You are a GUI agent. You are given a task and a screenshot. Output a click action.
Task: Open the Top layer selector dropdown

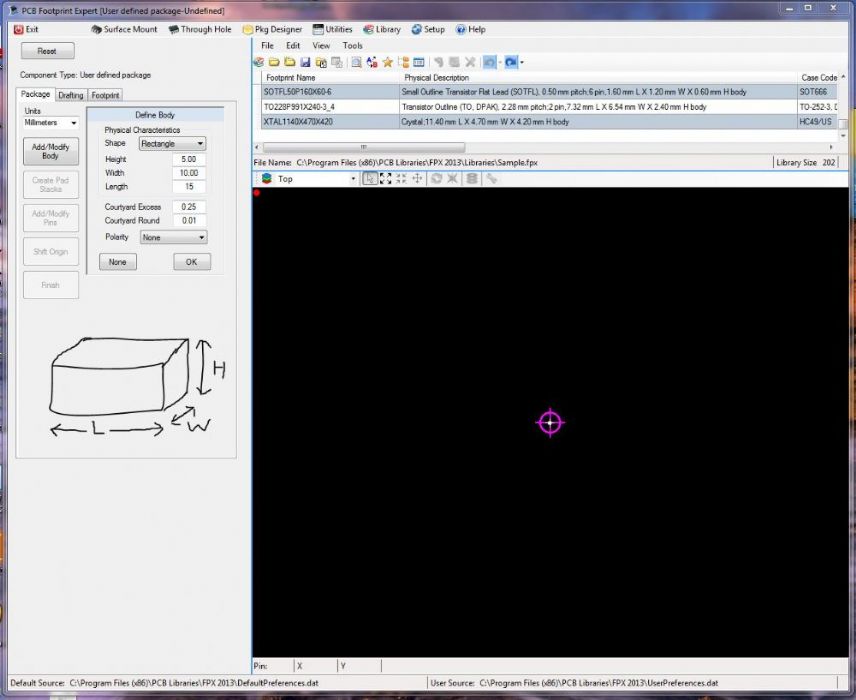tap(308, 179)
